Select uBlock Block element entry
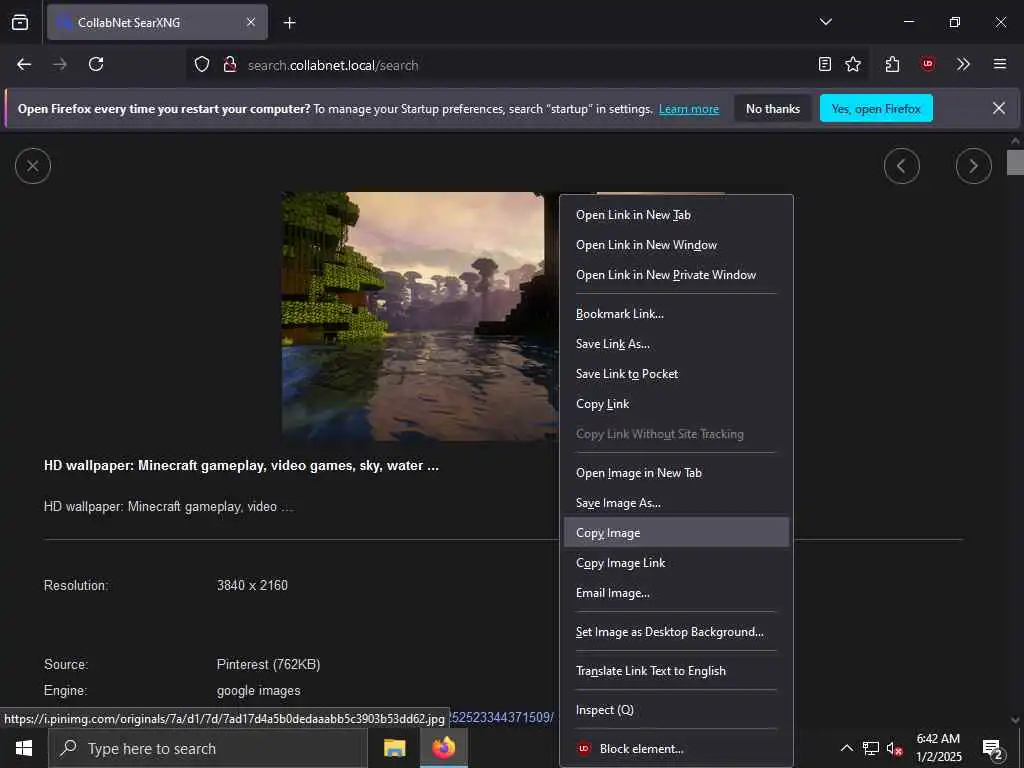This screenshot has height=768, width=1024. 676,748
